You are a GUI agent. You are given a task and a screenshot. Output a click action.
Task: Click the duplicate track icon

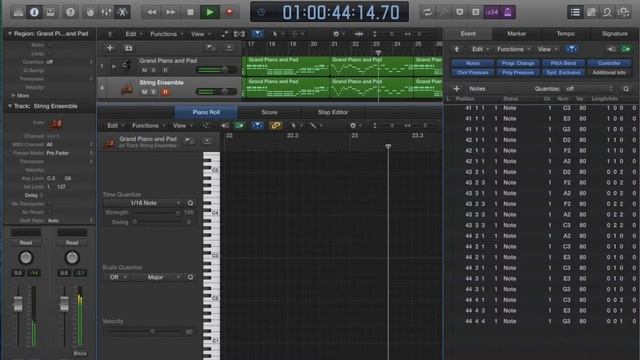click(129, 48)
